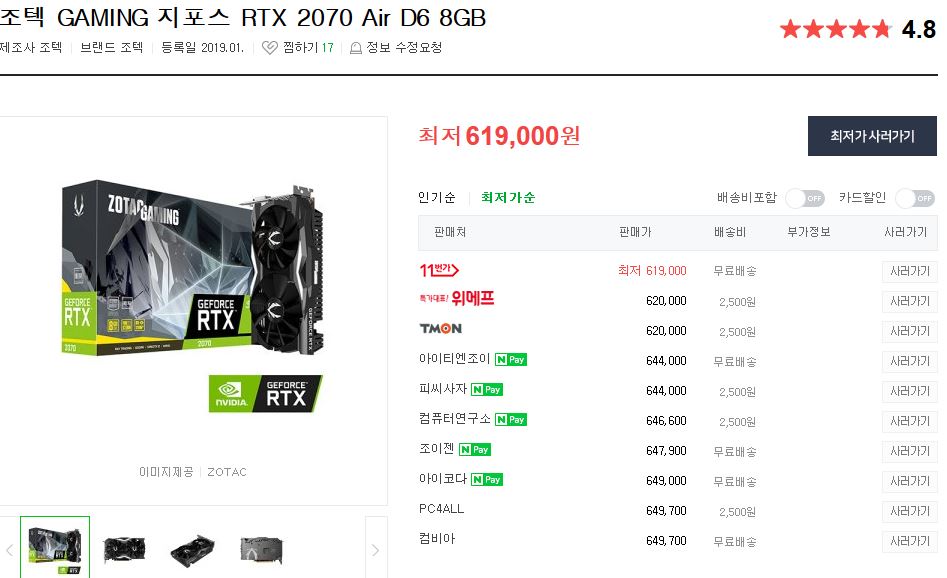Click 사러가기 for the 컴비아 row
Screen dimensions: 947x578
[910, 541]
